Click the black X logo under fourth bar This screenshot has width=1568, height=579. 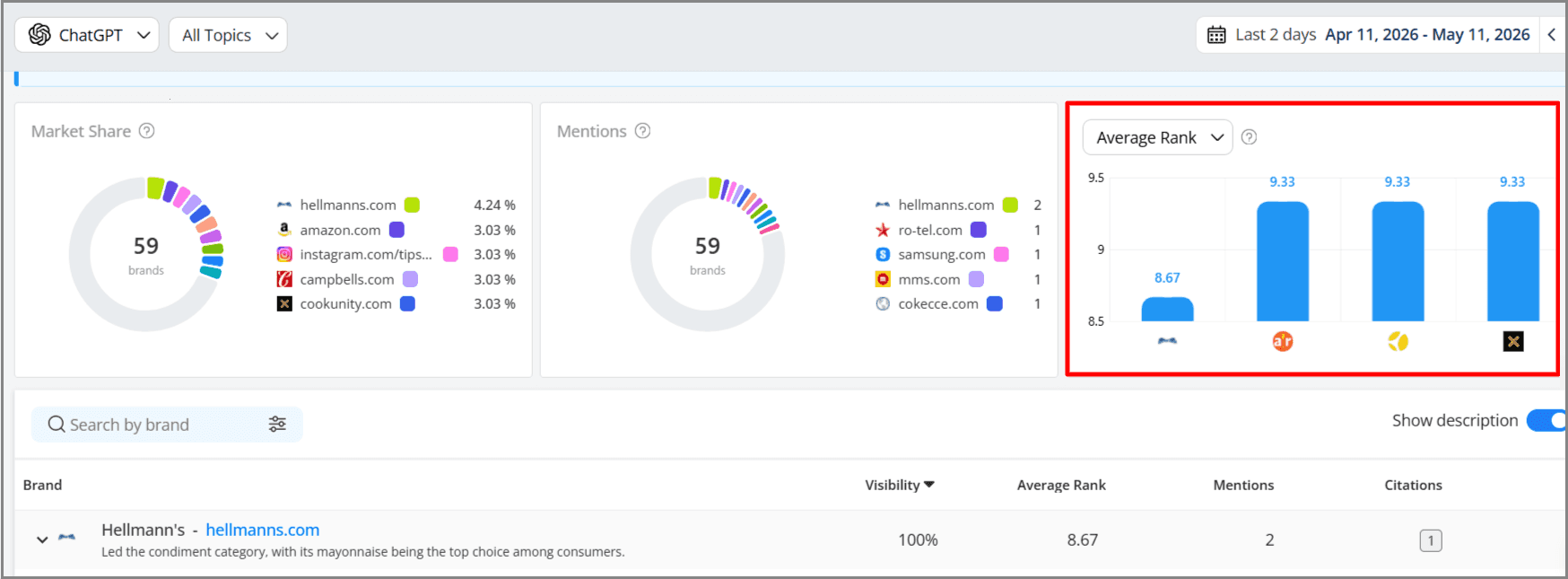point(1513,341)
